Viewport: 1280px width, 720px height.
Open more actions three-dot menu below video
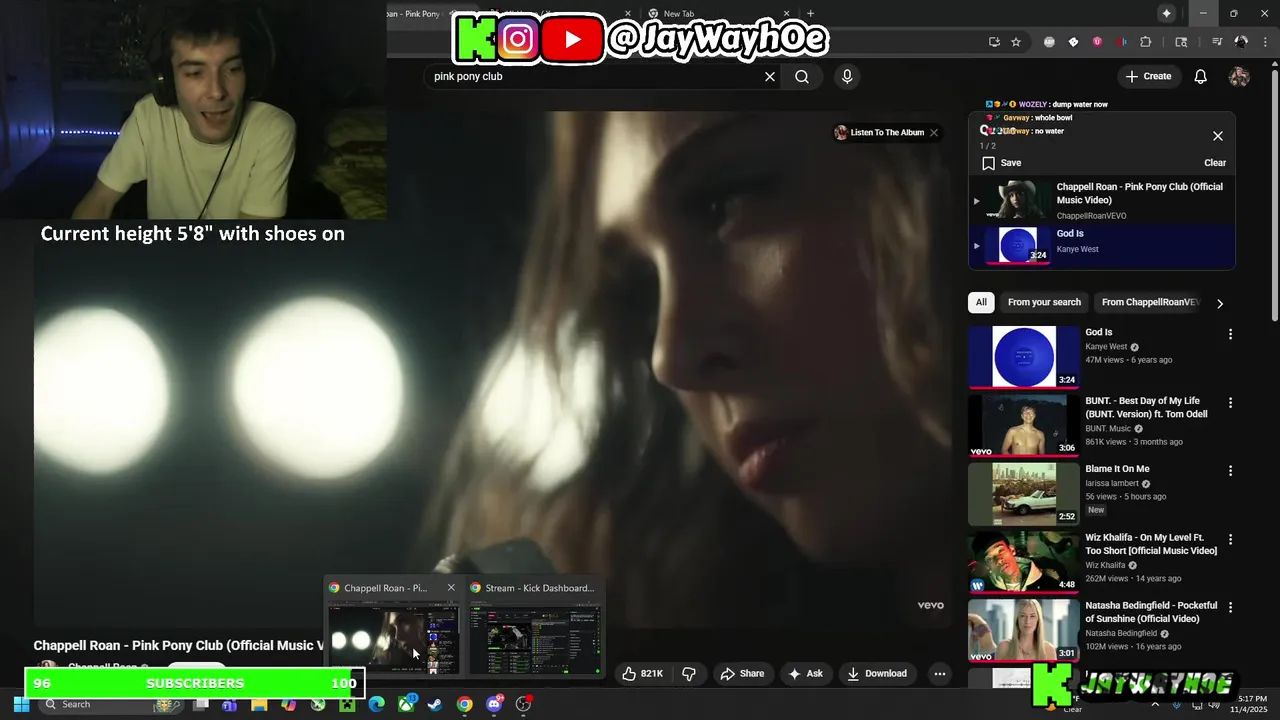940,674
